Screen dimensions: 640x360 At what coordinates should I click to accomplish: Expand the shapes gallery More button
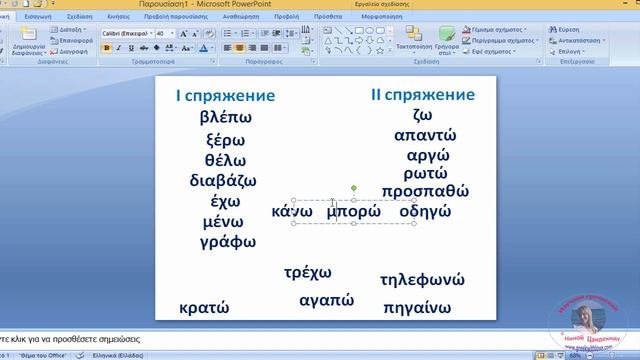(391, 51)
